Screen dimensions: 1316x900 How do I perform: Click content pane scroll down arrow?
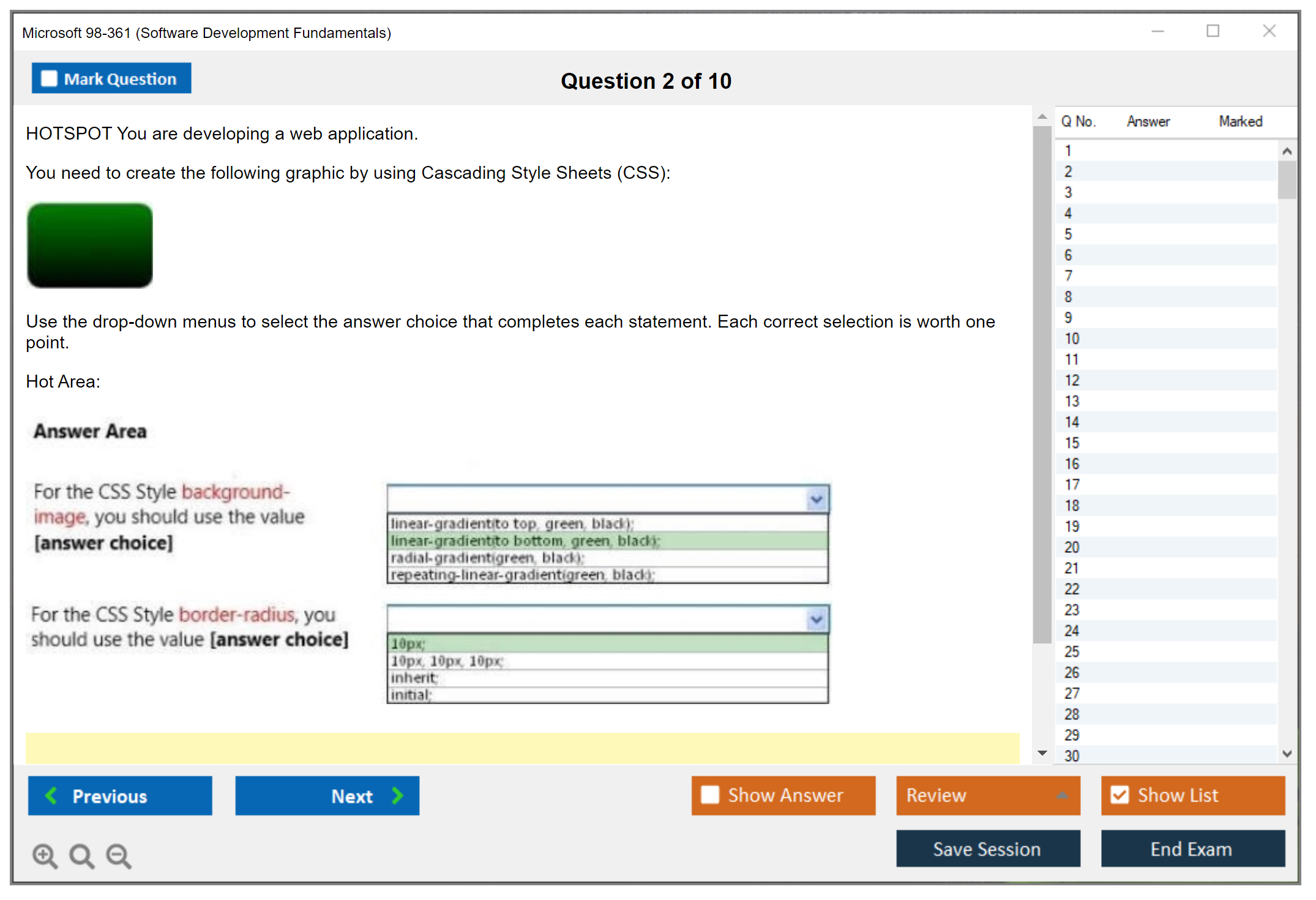click(x=1042, y=753)
